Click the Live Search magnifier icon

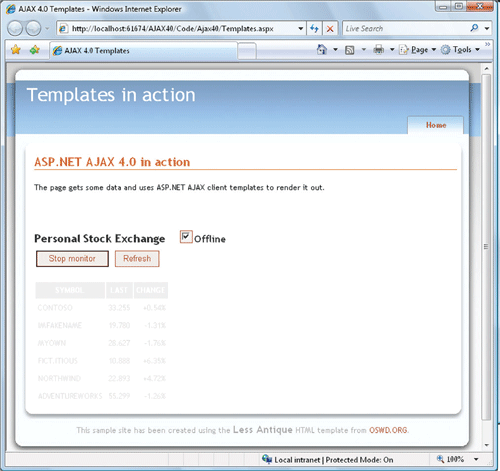[x=474, y=28]
